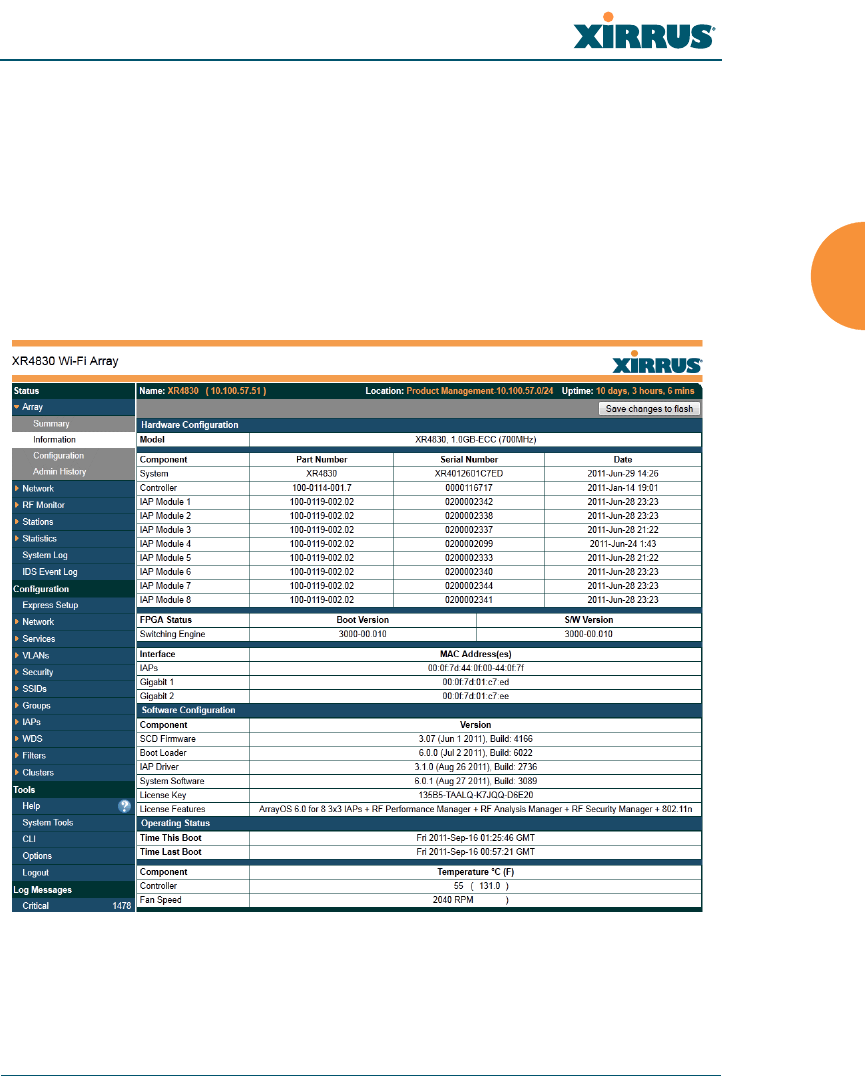This screenshot has width=865, height=1076.
Task: Expand the Status Network arrow
Action: [x=16, y=489]
